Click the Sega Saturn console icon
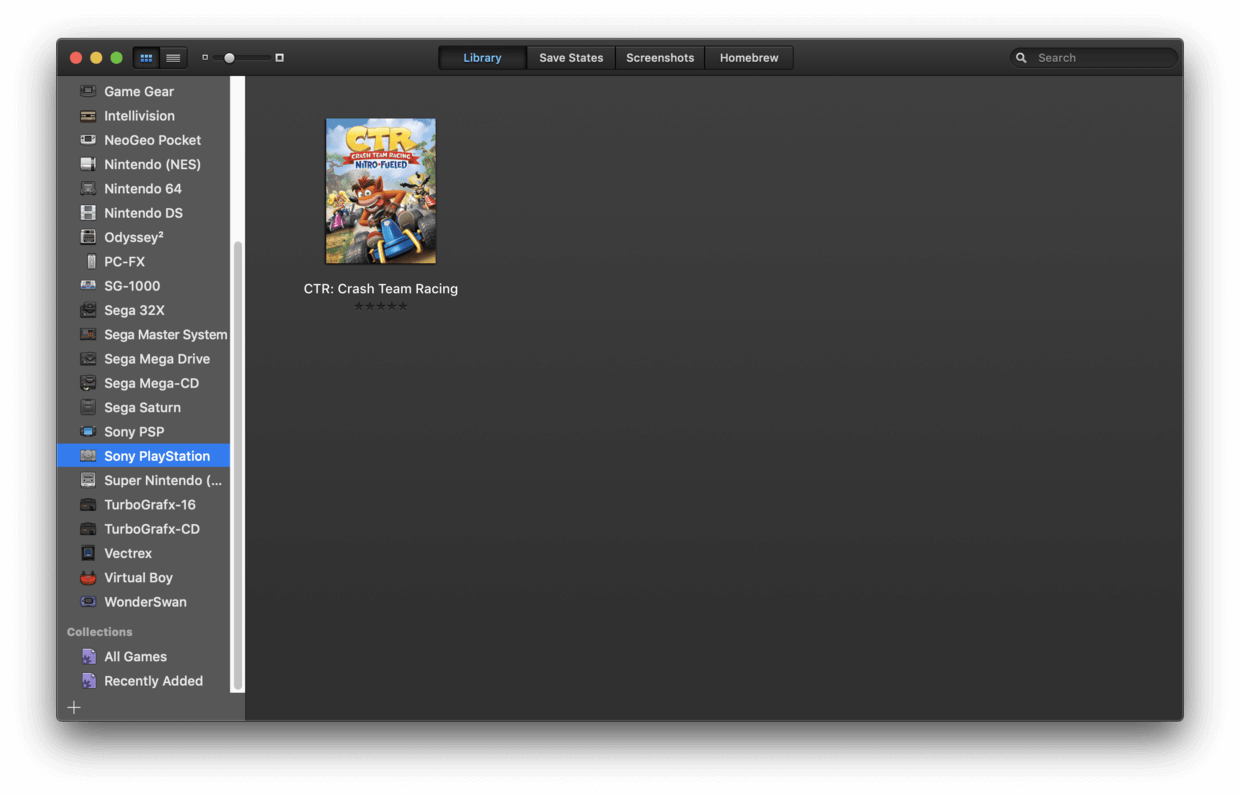 [88, 408]
